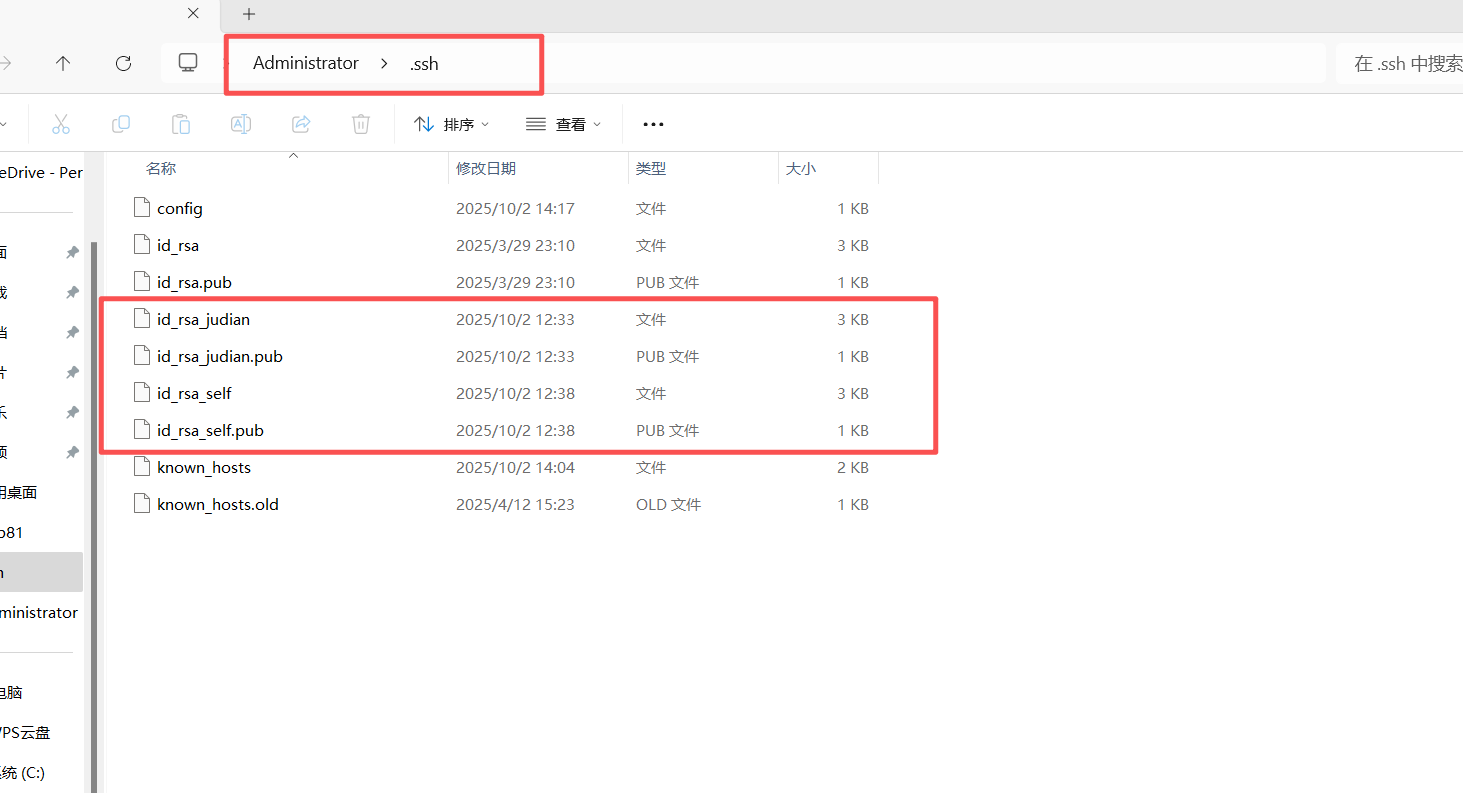Select the id_rsa_judian.pub file name
The image size is (1463, 793).
[220, 356]
